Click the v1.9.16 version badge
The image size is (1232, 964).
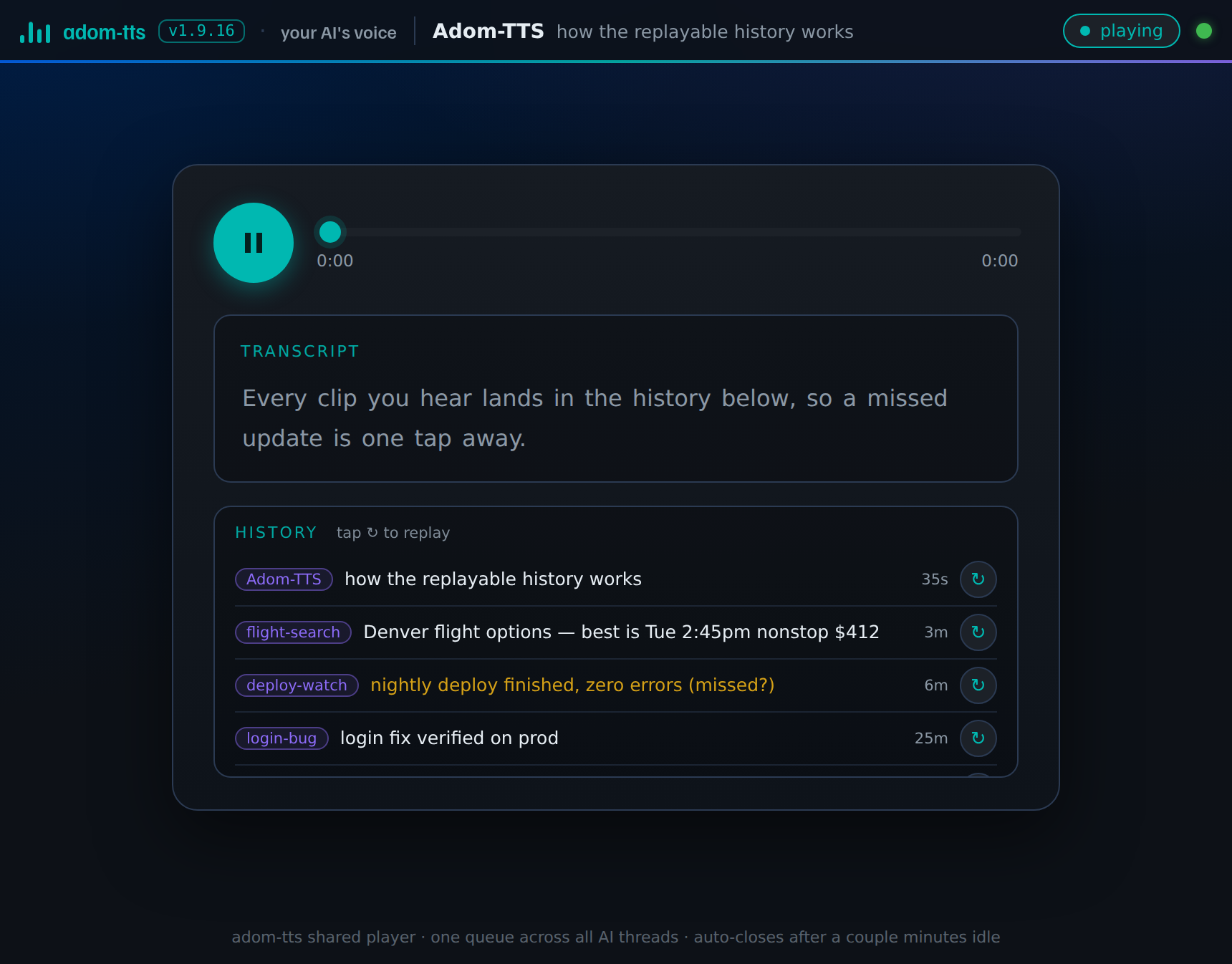tap(201, 31)
